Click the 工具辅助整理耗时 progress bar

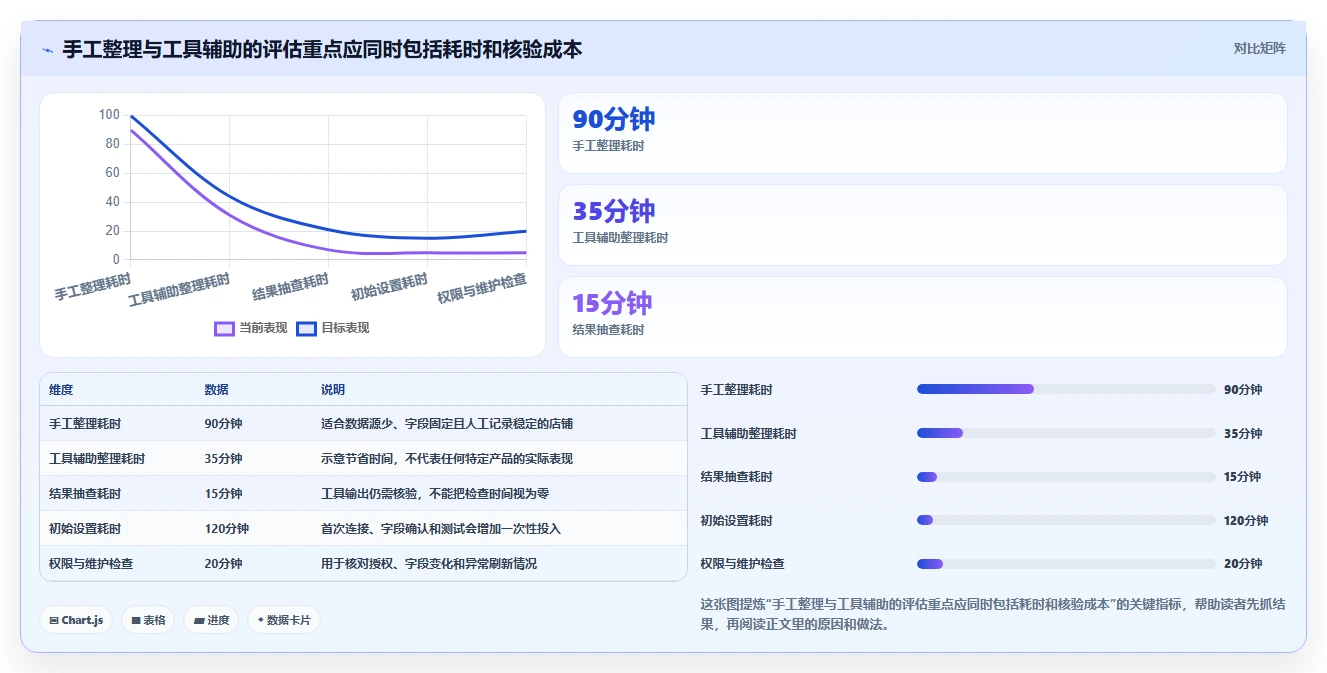coord(1066,433)
